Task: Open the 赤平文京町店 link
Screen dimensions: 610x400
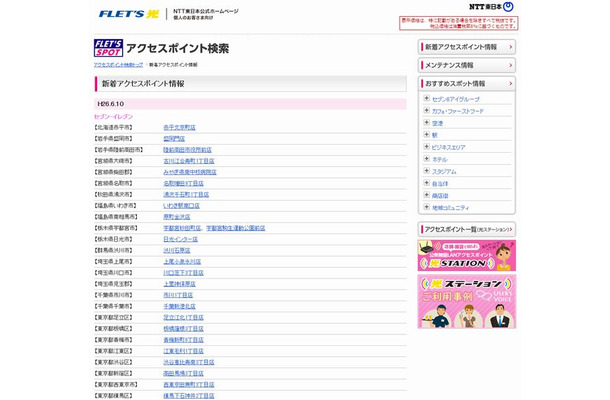Action: 179,128
